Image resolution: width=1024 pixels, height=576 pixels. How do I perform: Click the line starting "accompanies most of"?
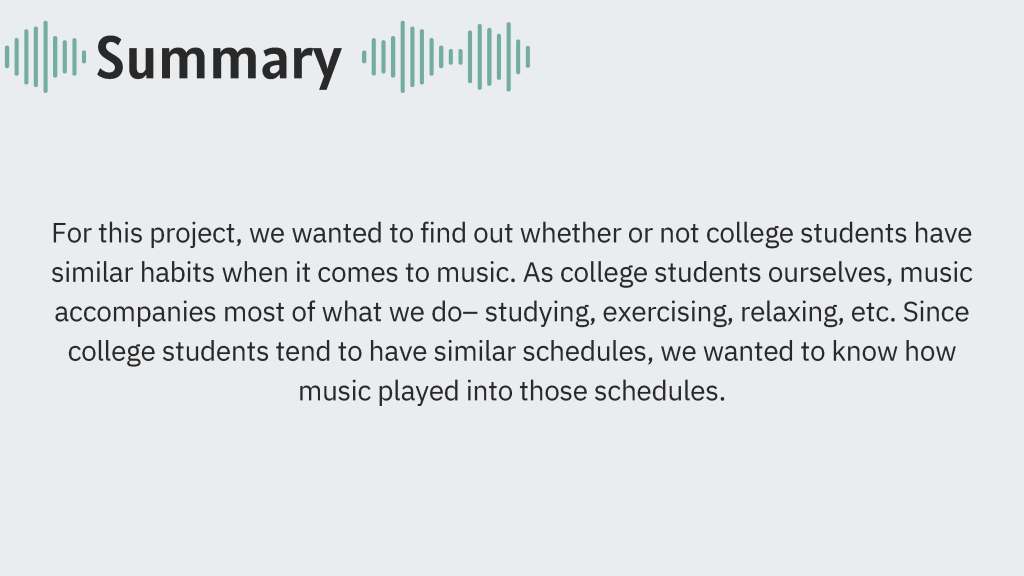click(x=512, y=312)
